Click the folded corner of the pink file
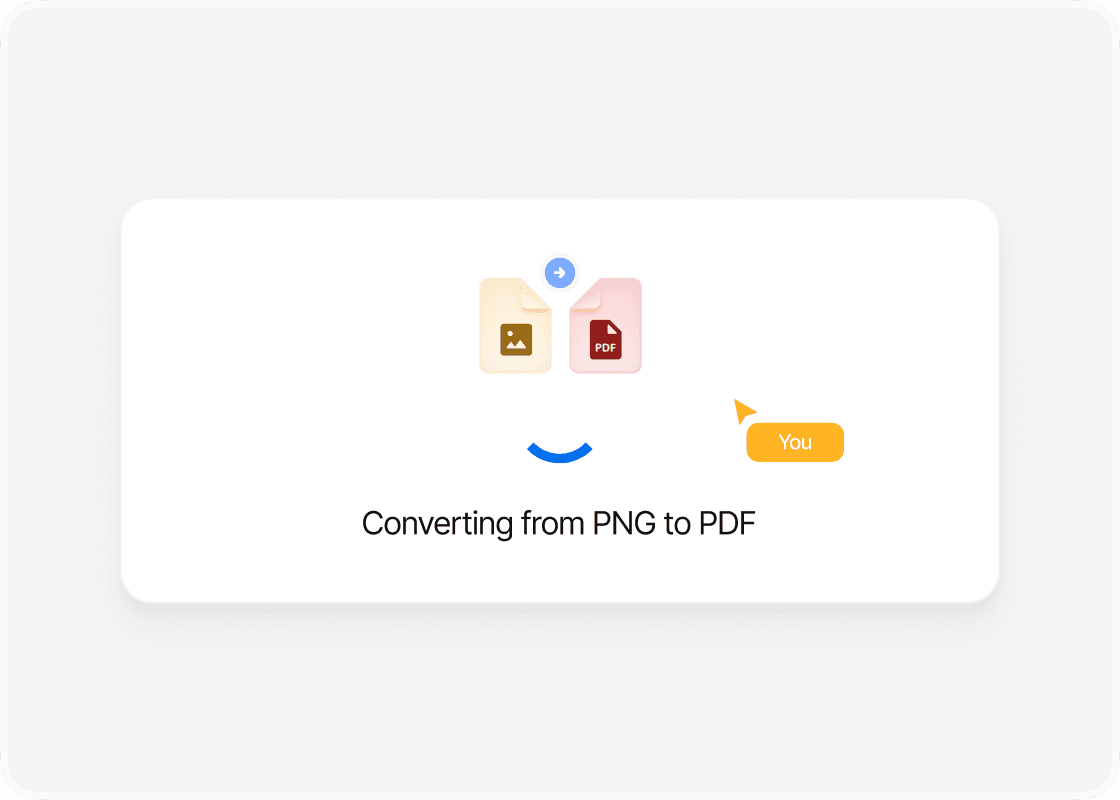This screenshot has height=800, width=1120. 585,294
